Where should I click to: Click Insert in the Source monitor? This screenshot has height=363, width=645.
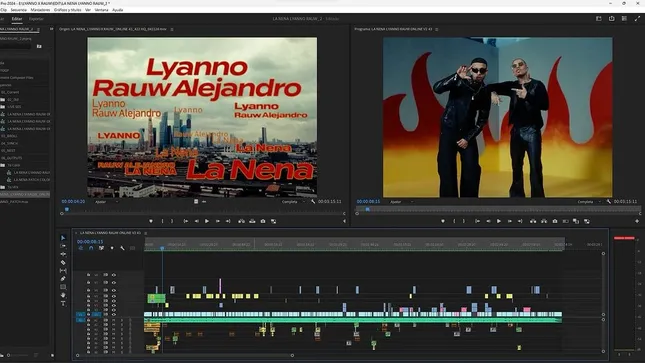click(241, 221)
